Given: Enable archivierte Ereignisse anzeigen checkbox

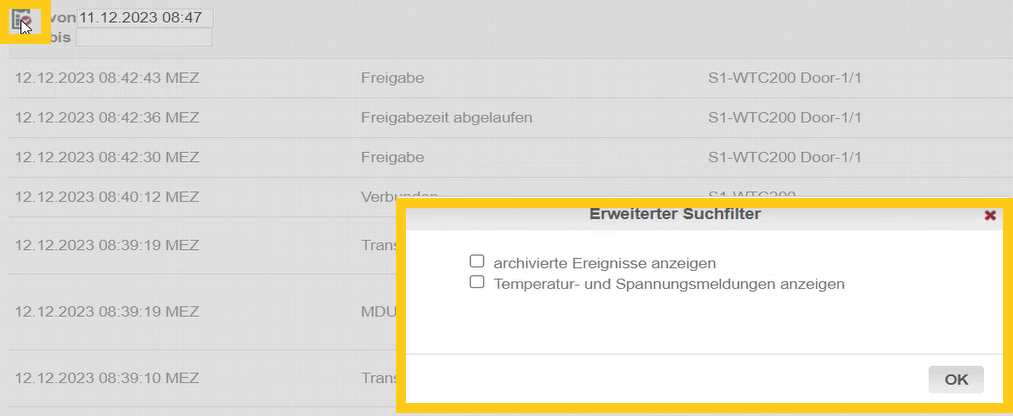Looking at the screenshot, I should tap(477, 261).
